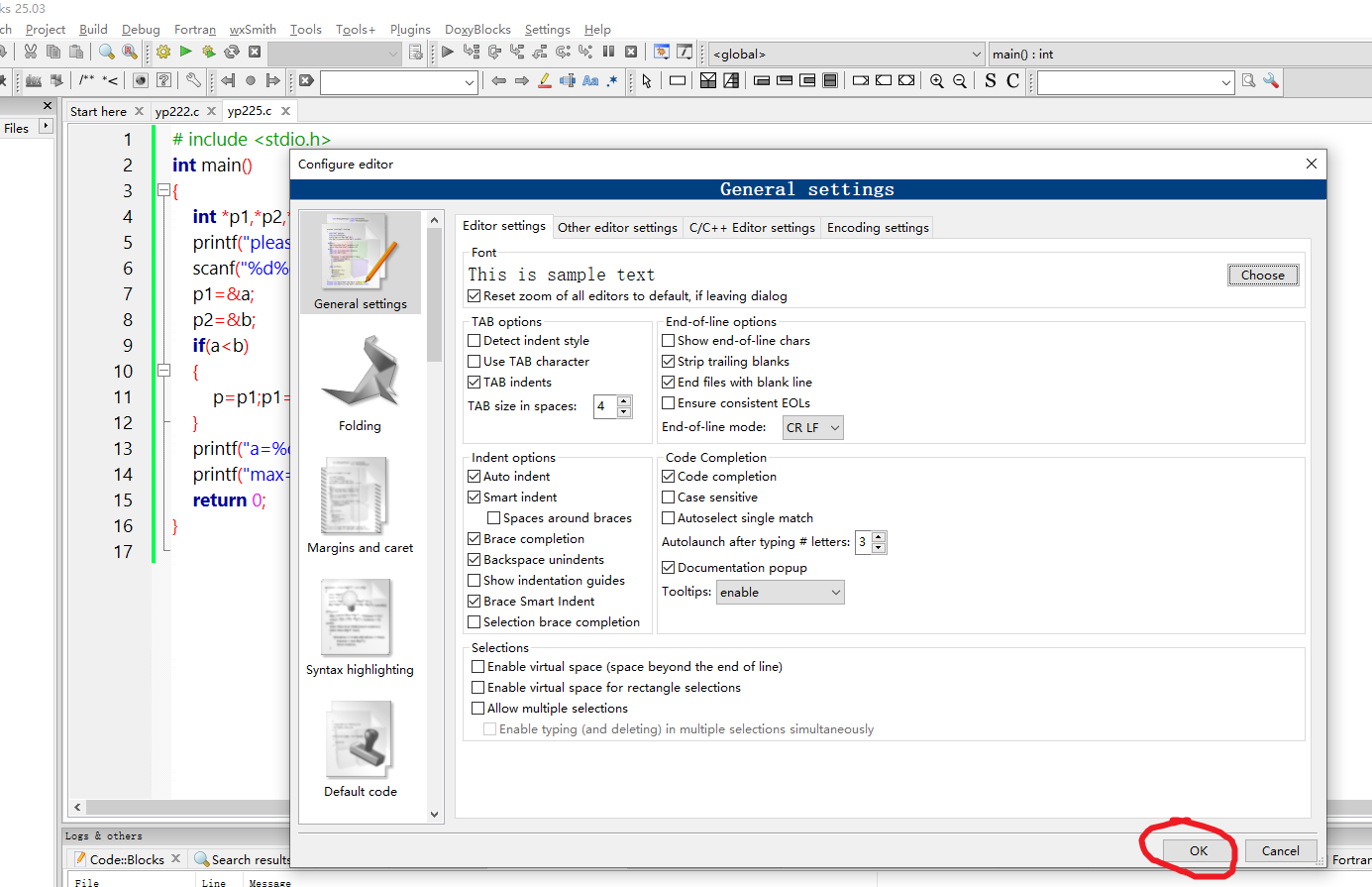Click the zoom in magnifier icon
This screenshot has height=887, width=1372.
click(937, 81)
